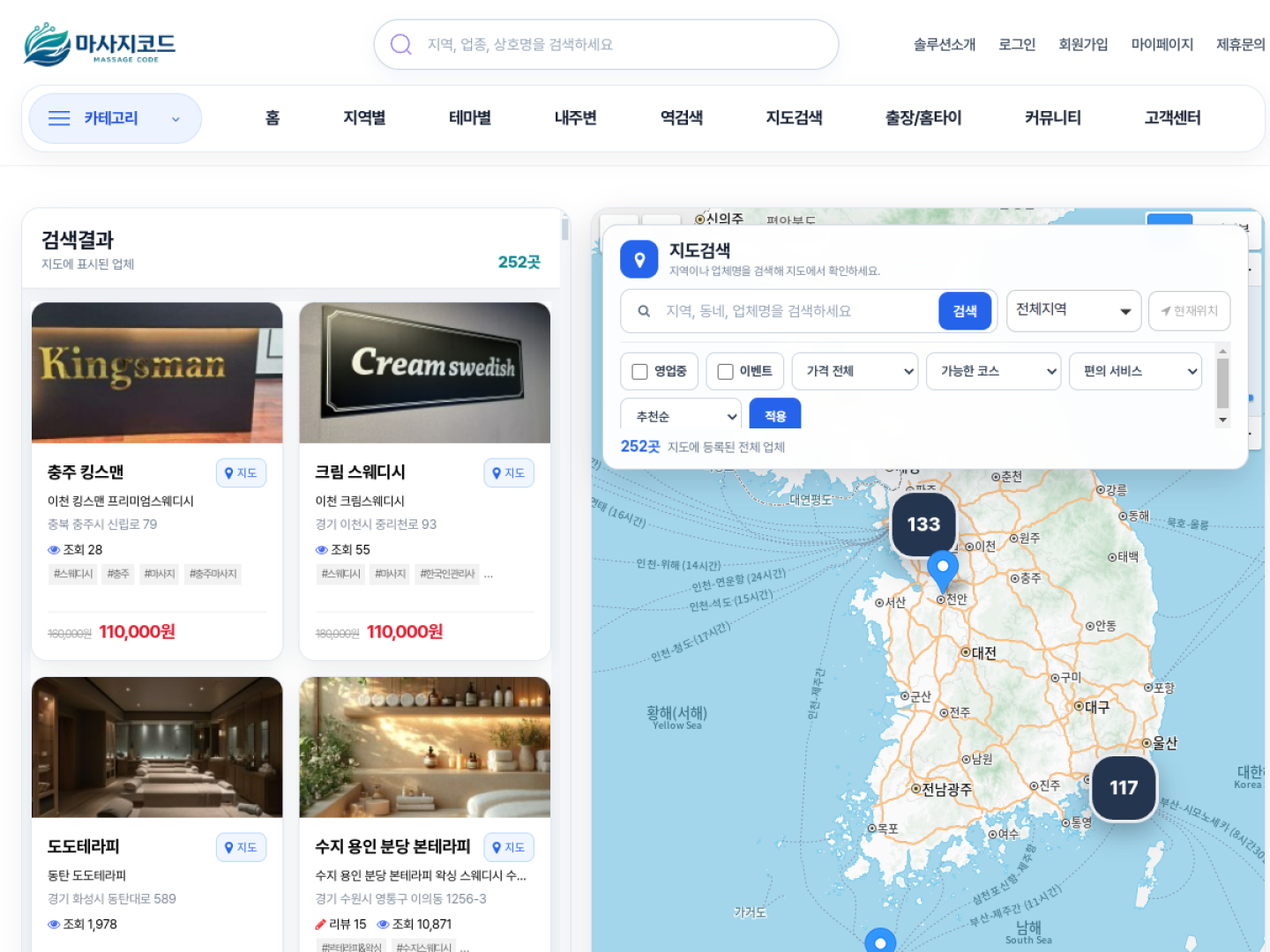Viewport: 1270px width, 952px height.
Task: Click the eye icon next to 조회 28
Action: 54,549
